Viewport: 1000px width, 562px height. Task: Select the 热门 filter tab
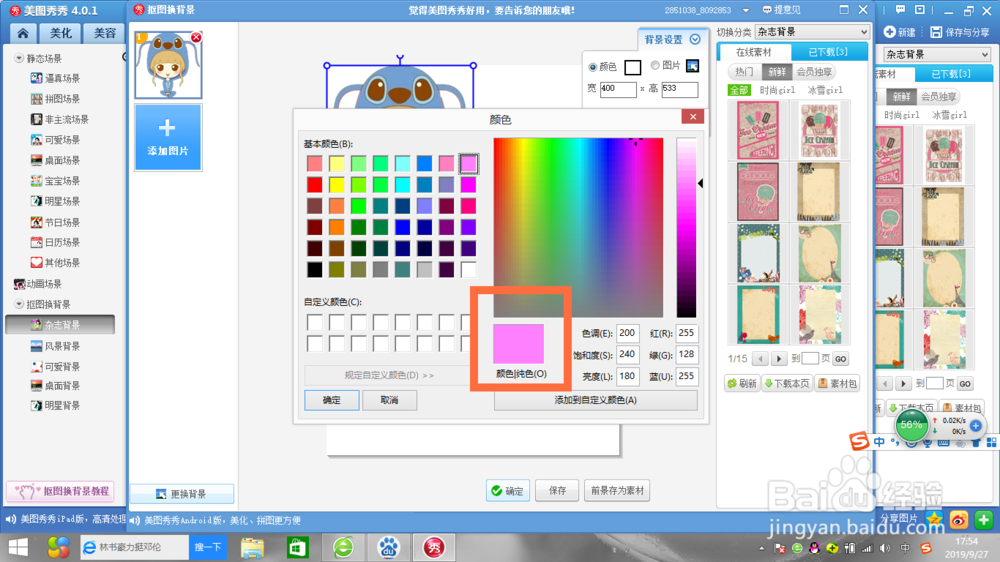(x=744, y=72)
